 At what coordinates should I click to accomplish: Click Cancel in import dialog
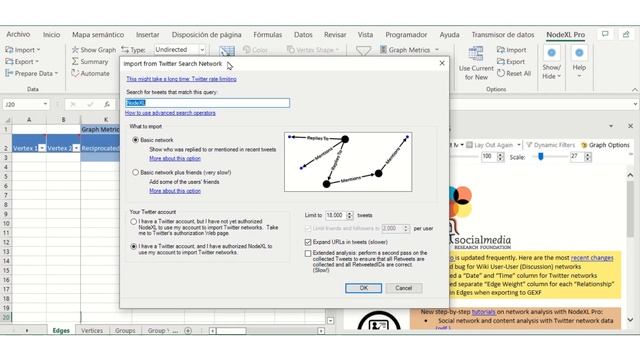tap(404, 288)
